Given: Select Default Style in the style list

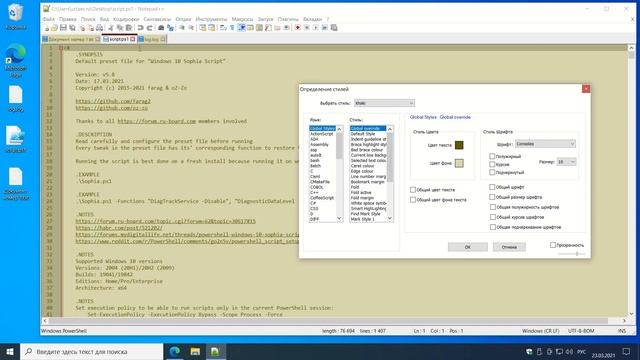Looking at the screenshot, I should point(362,134).
